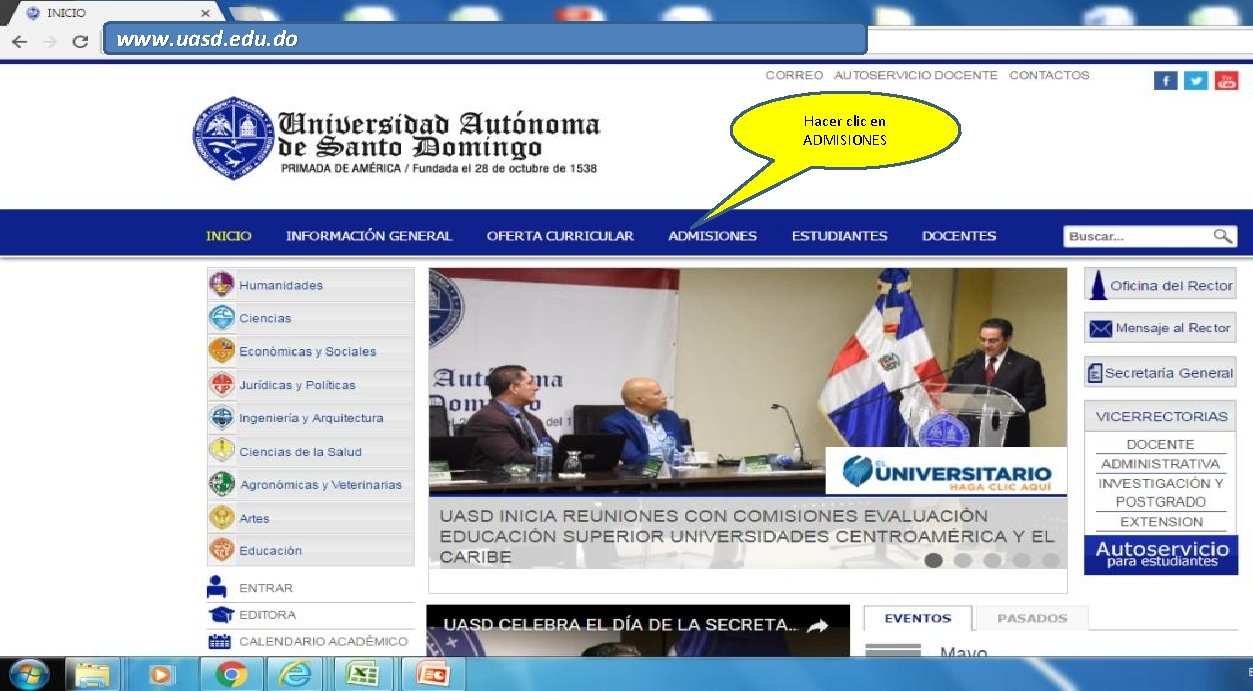Viewport: 1253px width, 691px height.
Task: Click the UASD university crest logo
Action: [233, 138]
